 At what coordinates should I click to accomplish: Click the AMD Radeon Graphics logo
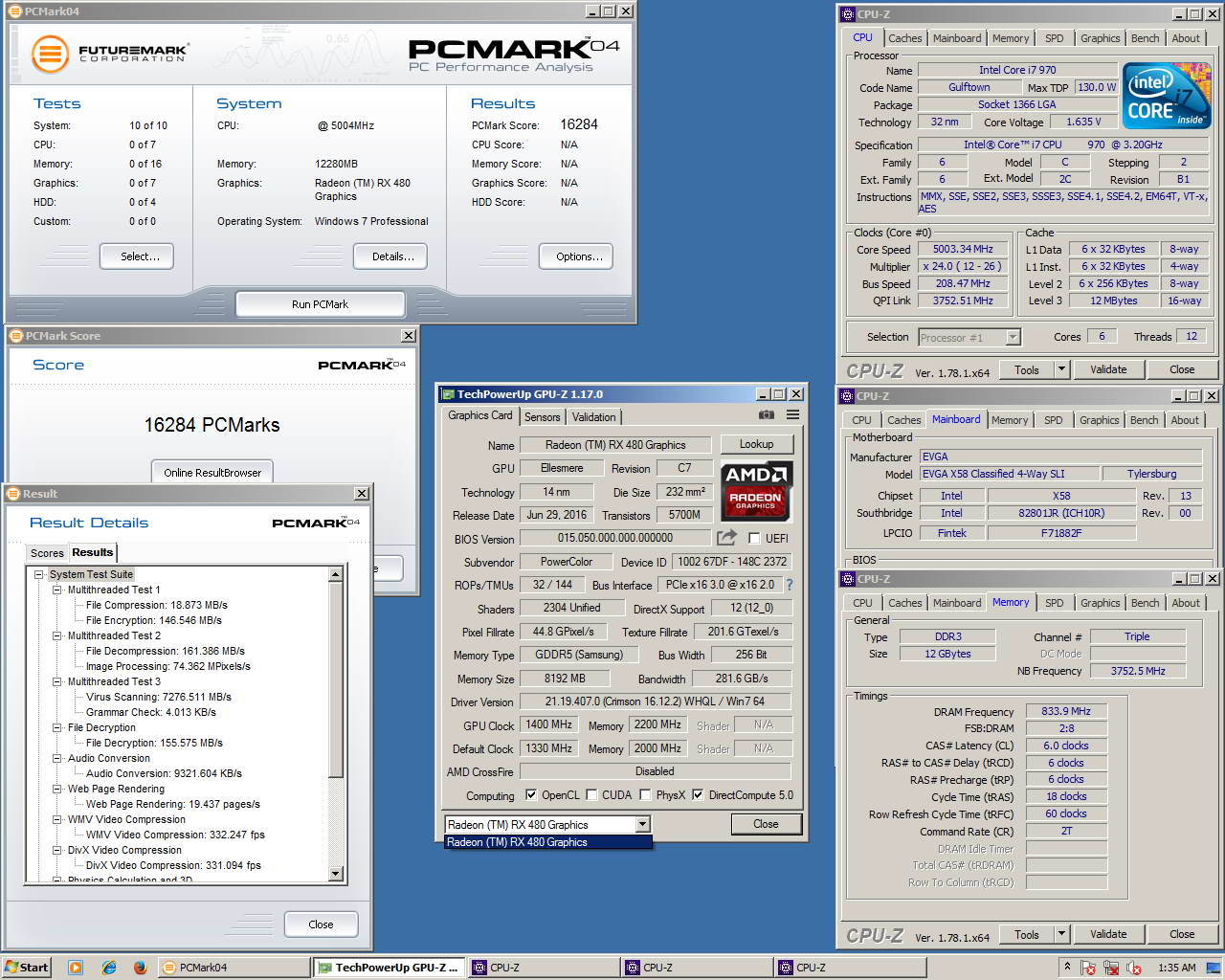(756, 490)
